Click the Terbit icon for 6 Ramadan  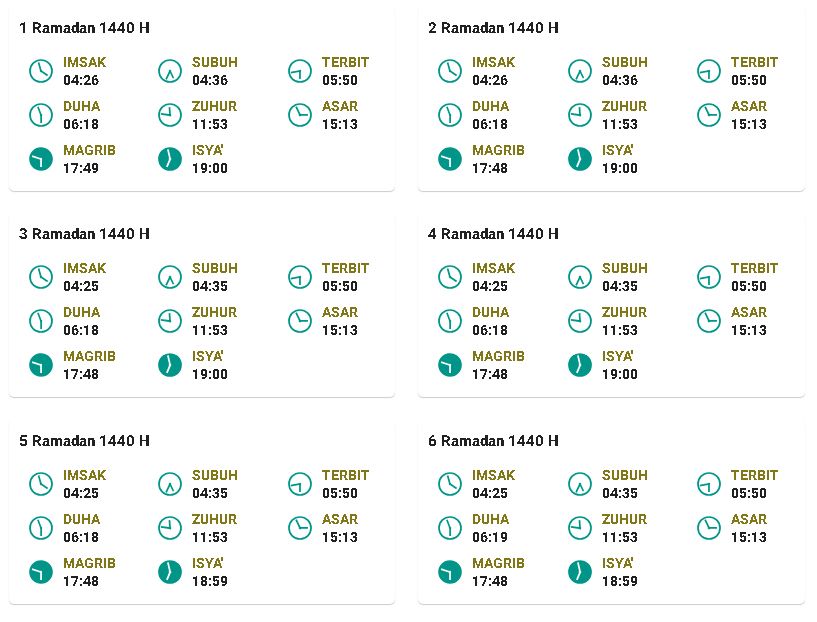[x=709, y=484]
